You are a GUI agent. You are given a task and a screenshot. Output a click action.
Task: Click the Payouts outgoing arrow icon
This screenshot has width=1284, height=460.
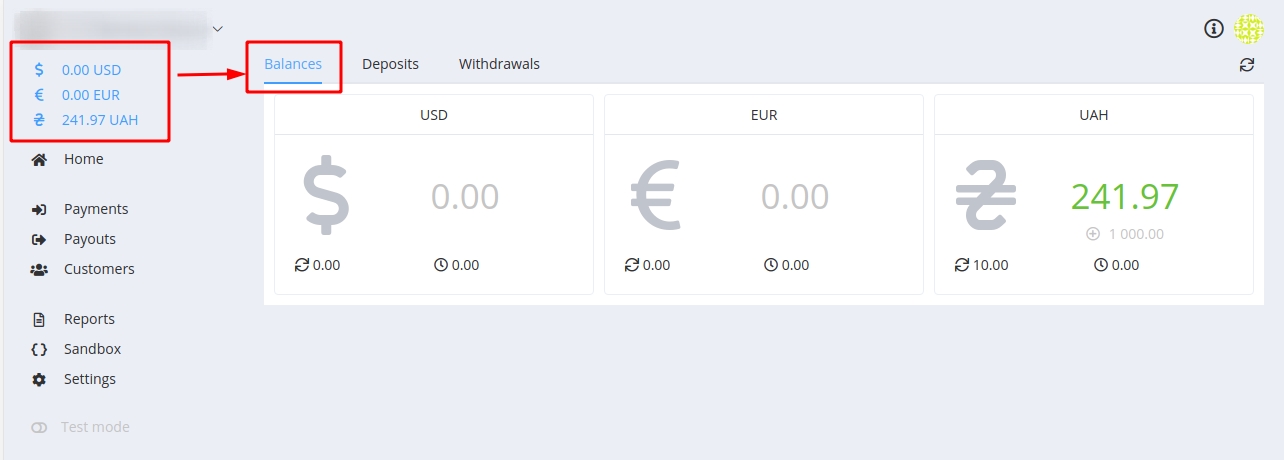pyautogui.click(x=39, y=239)
